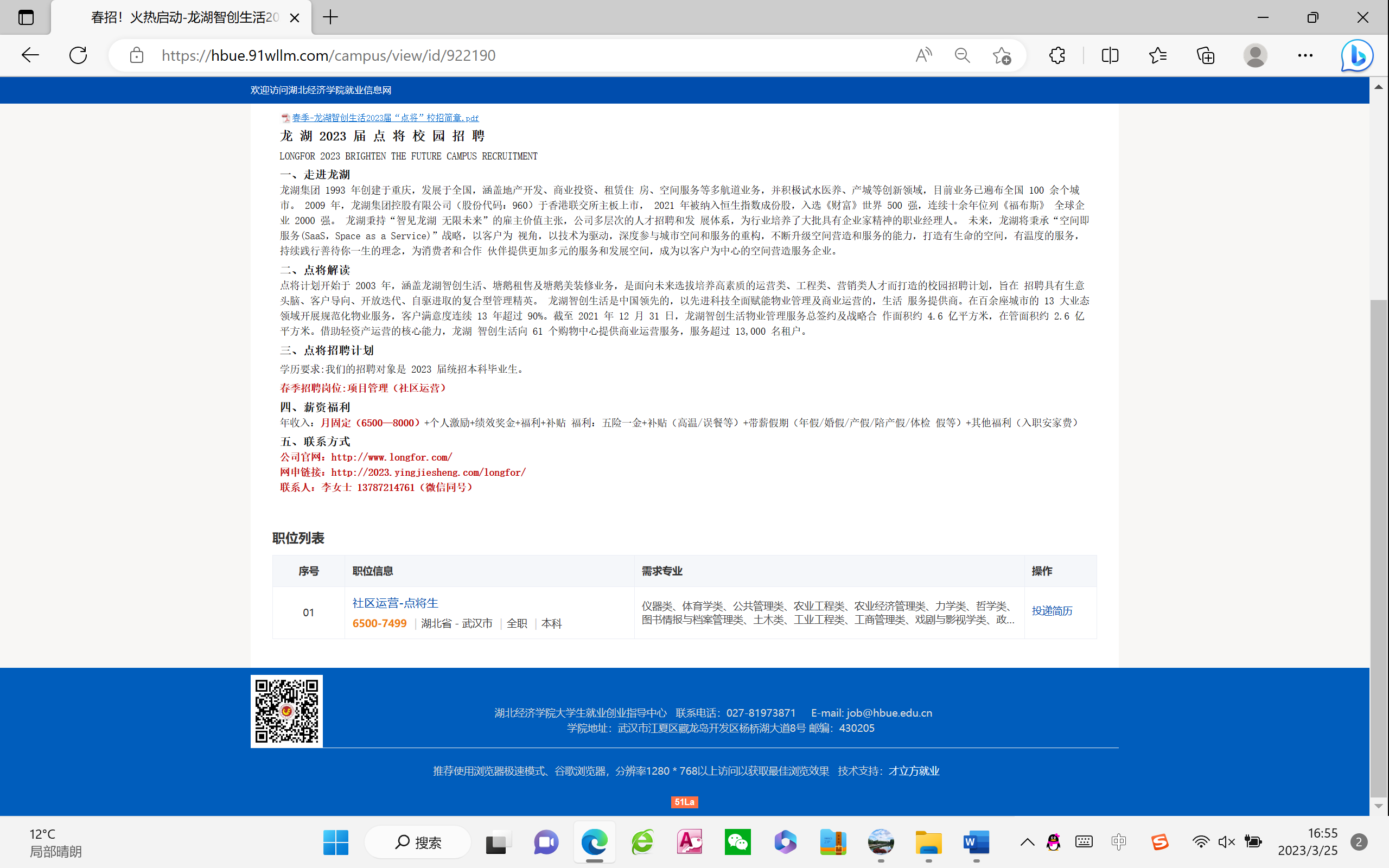
Task: Toggle the speaker mute icon in tray
Action: (1226, 842)
